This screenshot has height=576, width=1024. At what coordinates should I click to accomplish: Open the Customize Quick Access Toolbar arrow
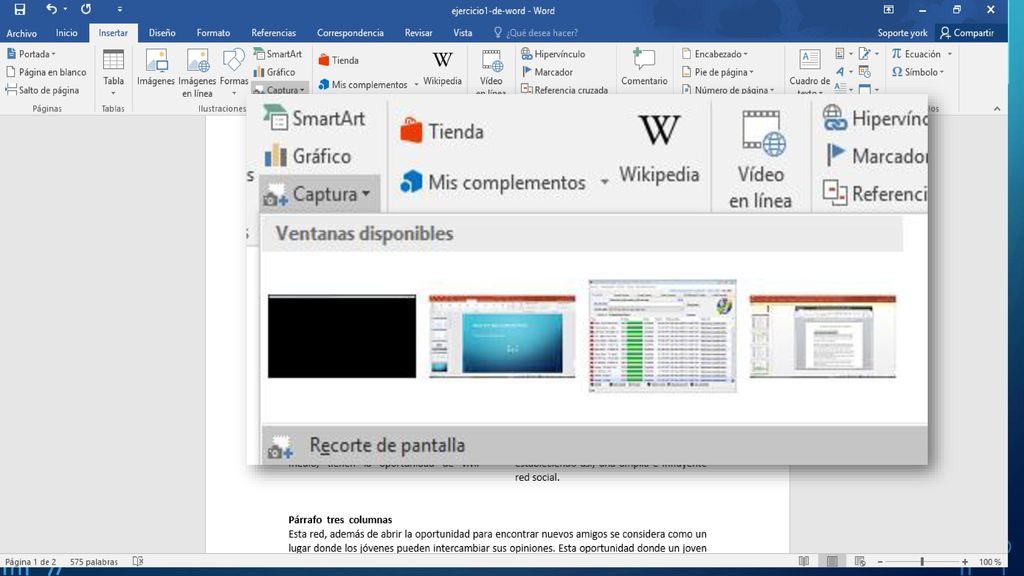[120, 9]
